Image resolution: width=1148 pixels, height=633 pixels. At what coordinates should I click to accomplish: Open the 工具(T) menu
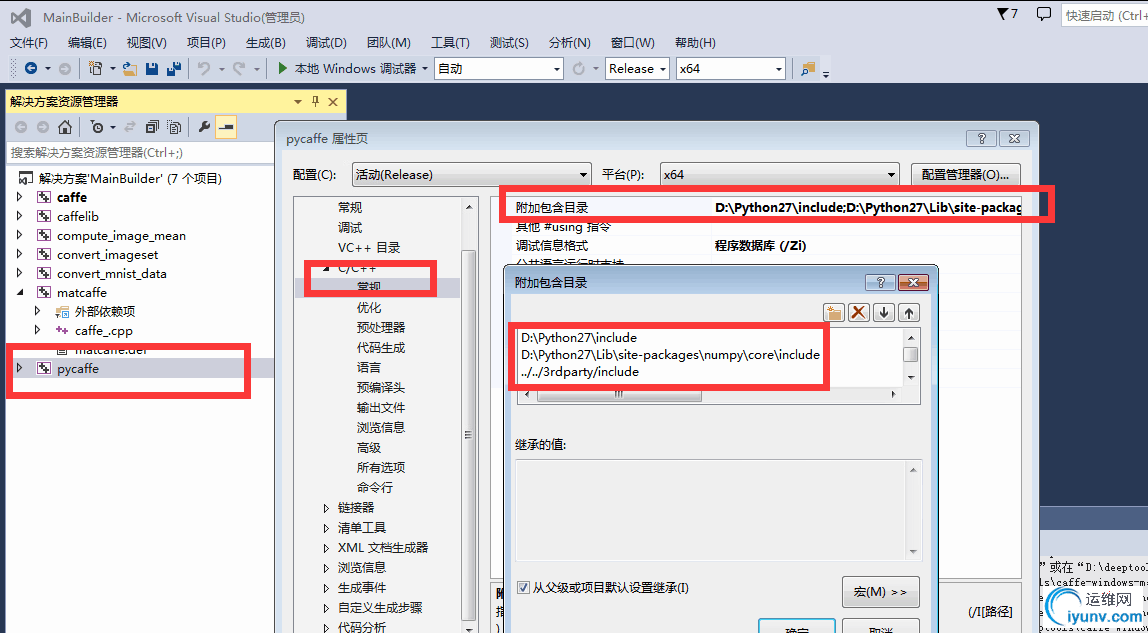(x=450, y=42)
